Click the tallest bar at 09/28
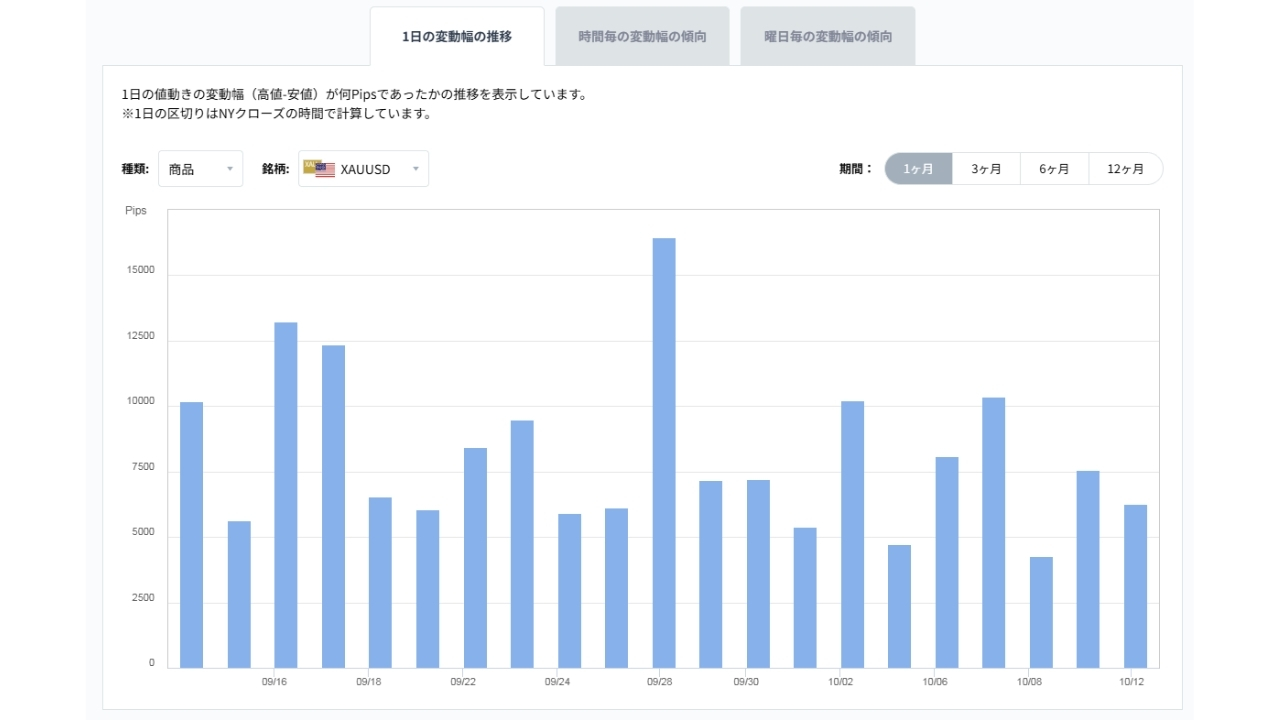The height and width of the screenshot is (720, 1280). click(x=664, y=453)
